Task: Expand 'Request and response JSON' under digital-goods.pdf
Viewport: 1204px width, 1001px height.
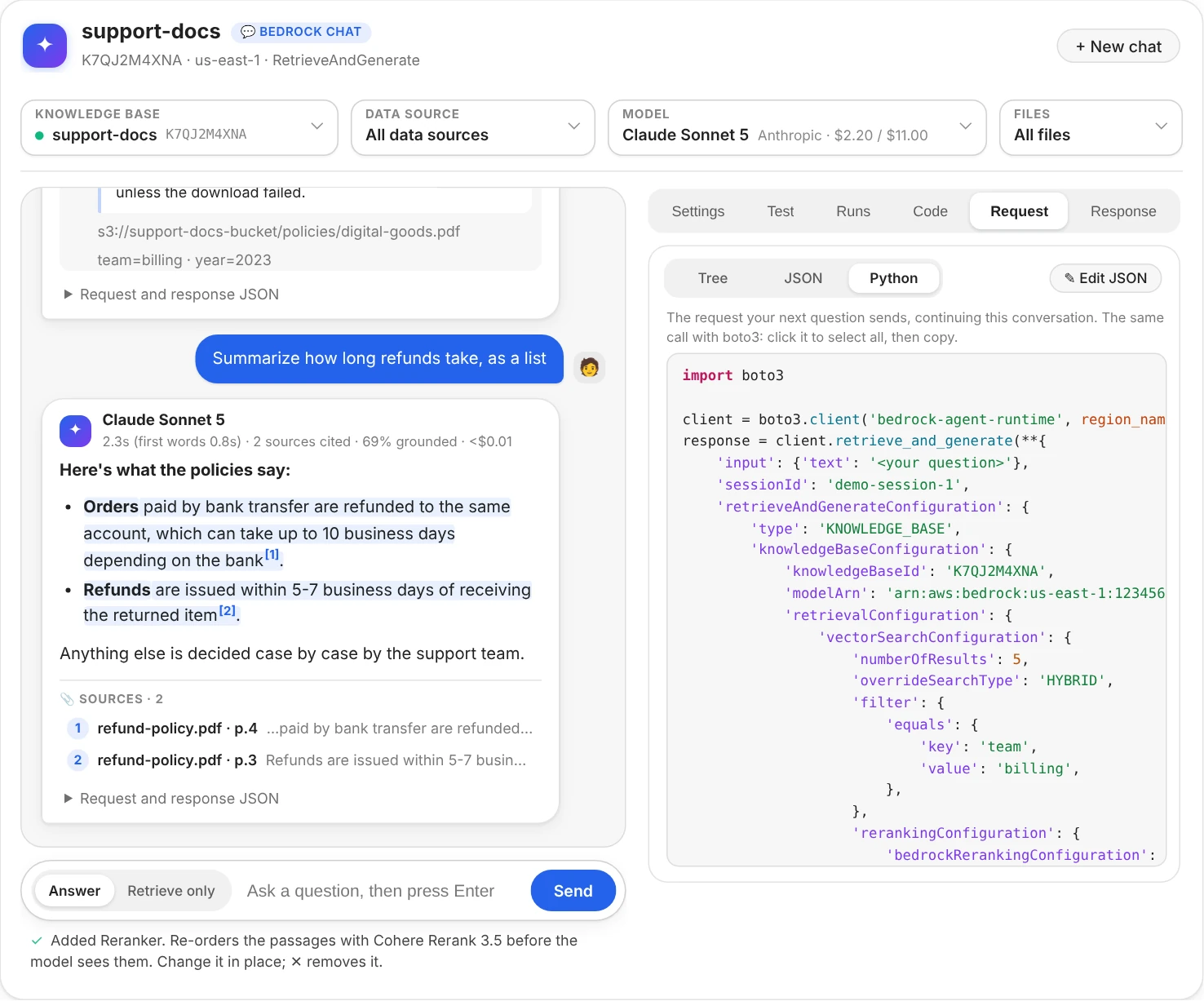Action: point(171,295)
